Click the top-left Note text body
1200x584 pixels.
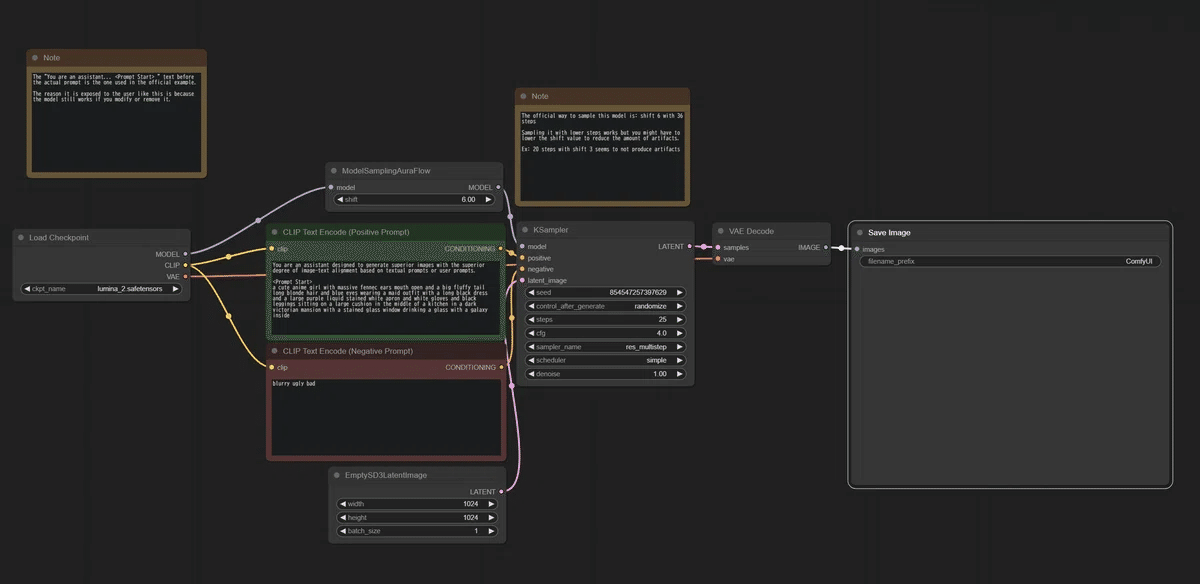point(116,121)
